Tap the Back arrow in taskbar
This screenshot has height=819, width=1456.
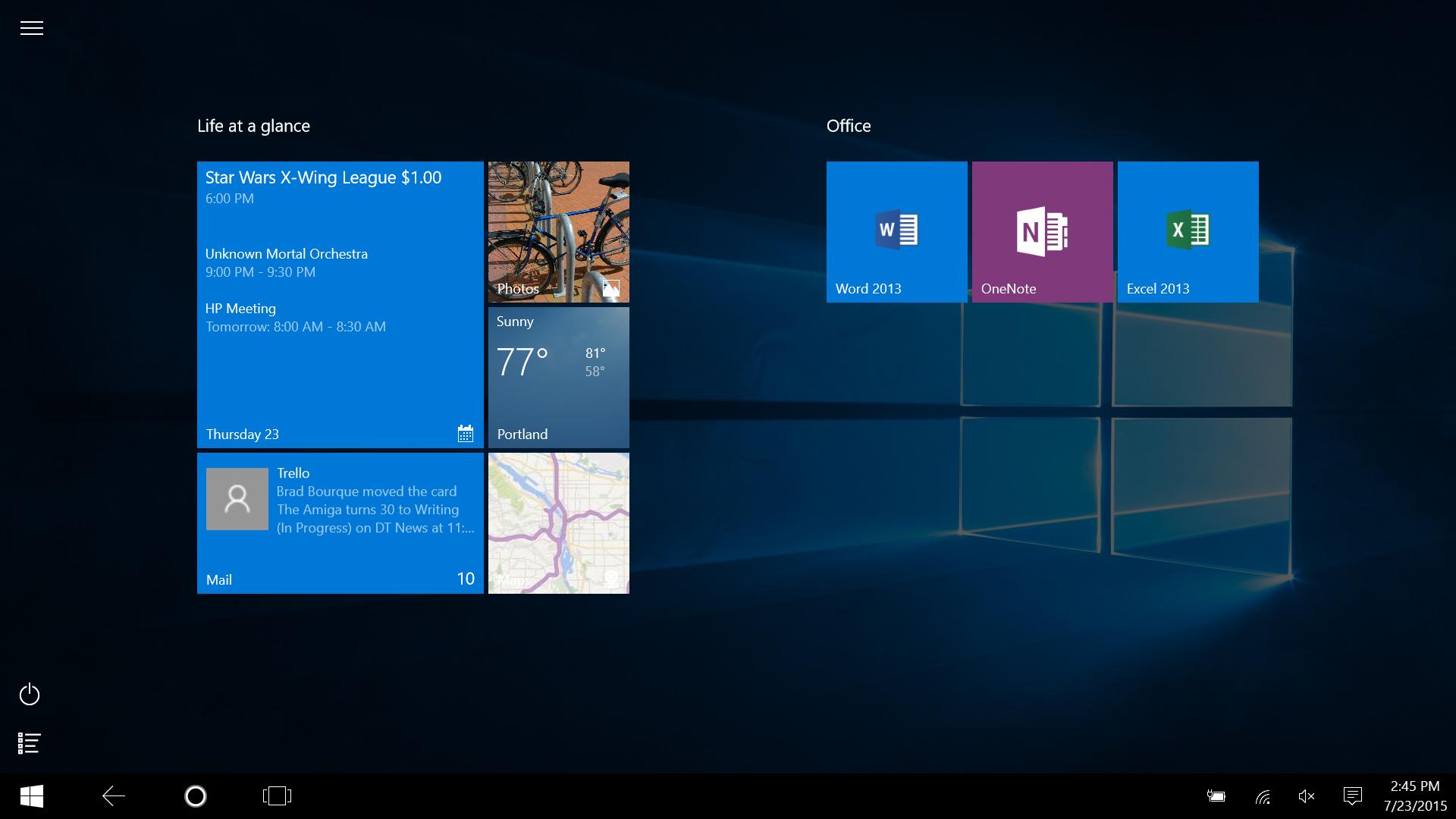114,796
